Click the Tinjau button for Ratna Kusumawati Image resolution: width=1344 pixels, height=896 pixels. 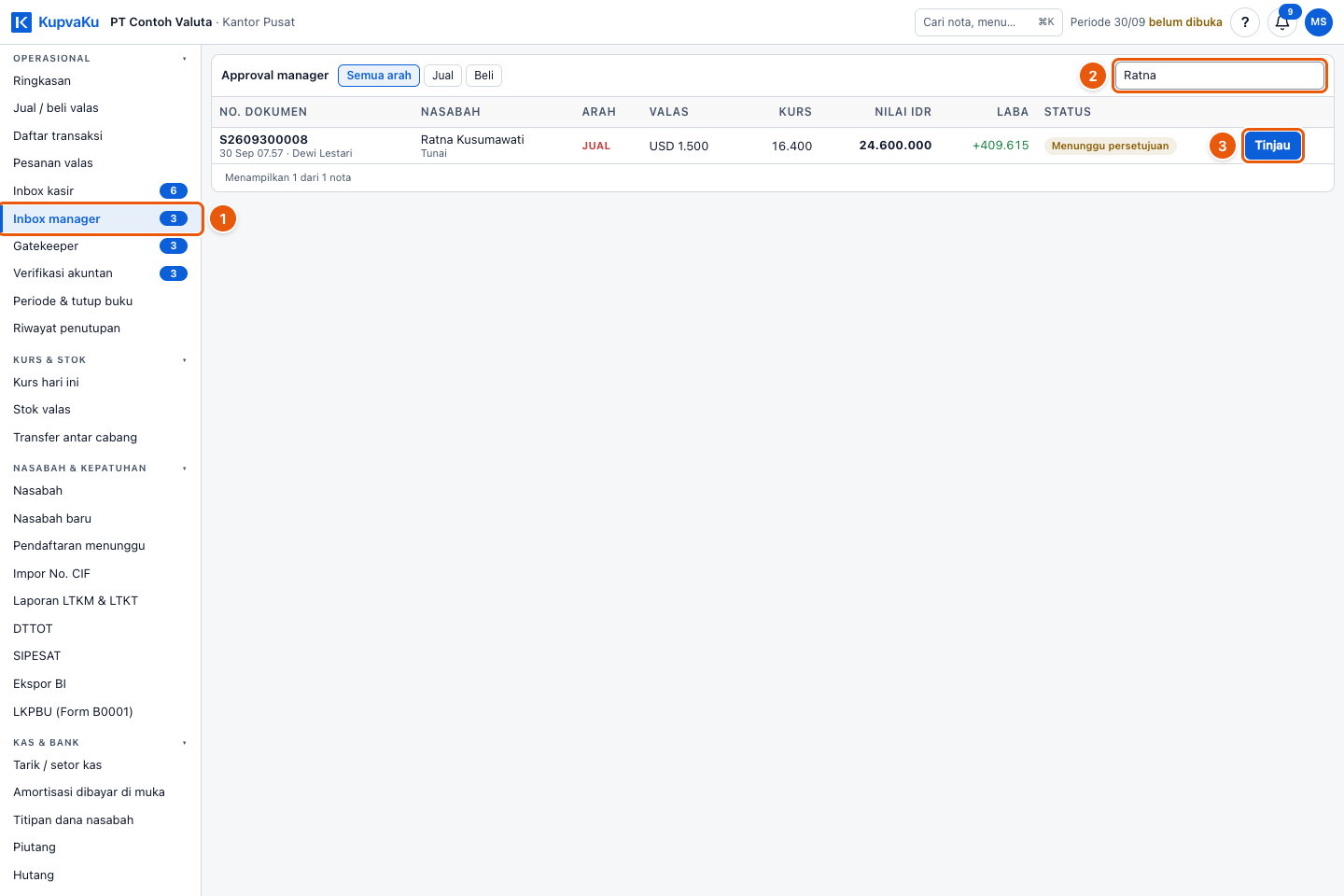(1272, 146)
